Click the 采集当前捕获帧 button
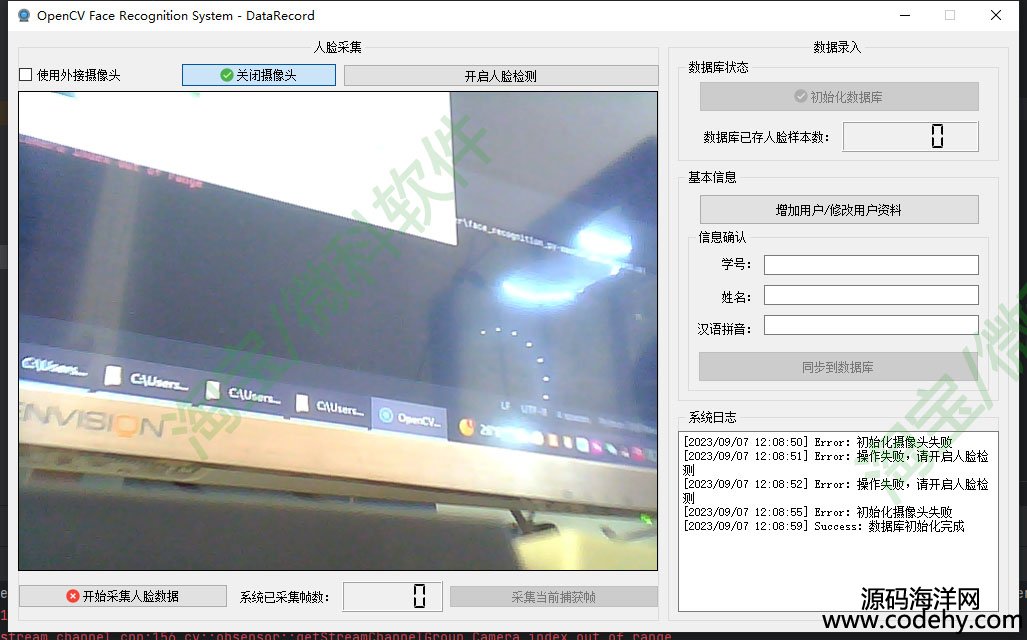The width and height of the screenshot is (1027, 640). [553, 597]
